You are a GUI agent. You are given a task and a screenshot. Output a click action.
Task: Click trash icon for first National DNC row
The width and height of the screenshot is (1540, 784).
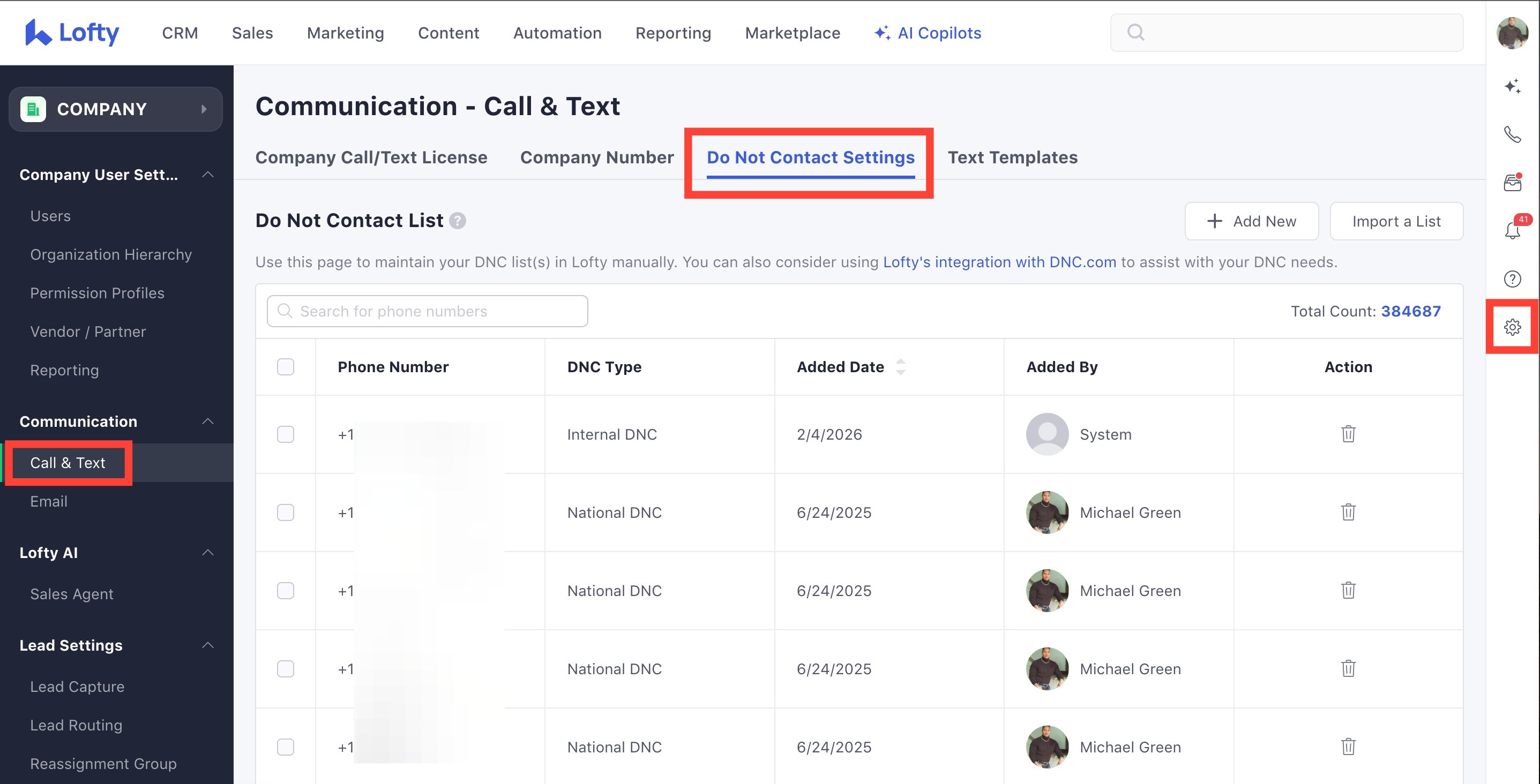(1348, 512)
